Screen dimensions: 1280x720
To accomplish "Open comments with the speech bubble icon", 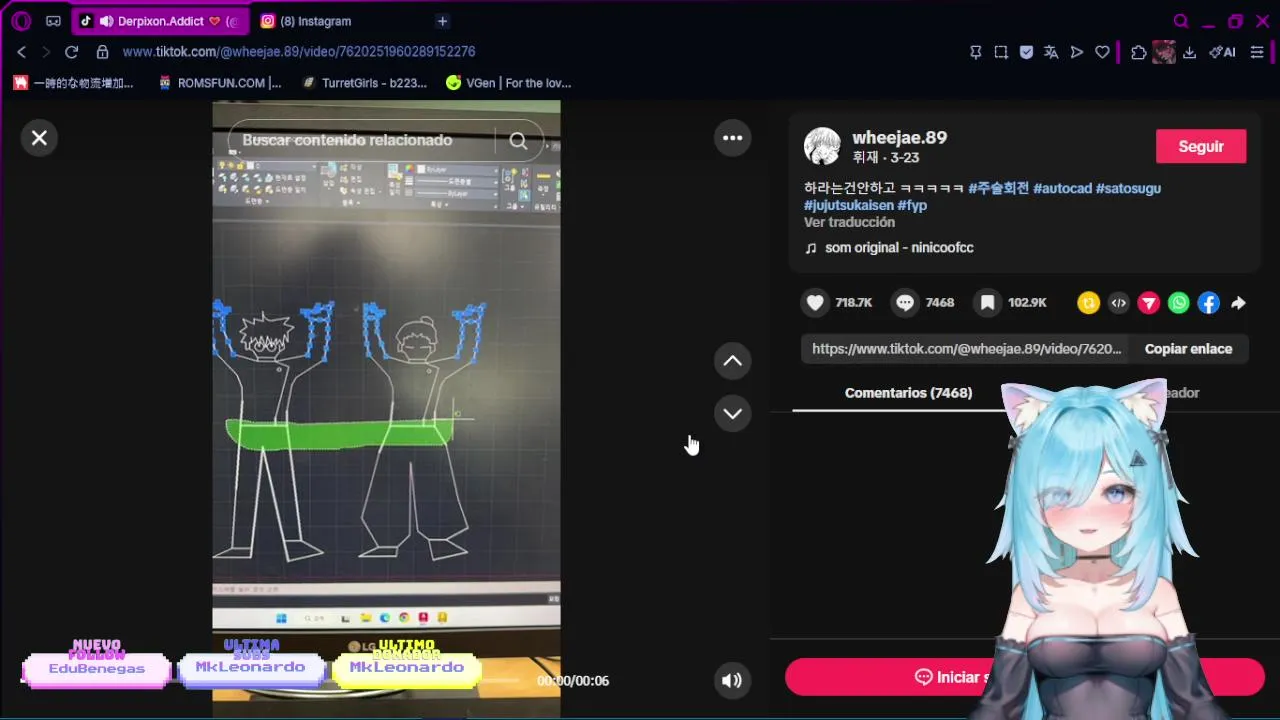I will coord(905,302).
